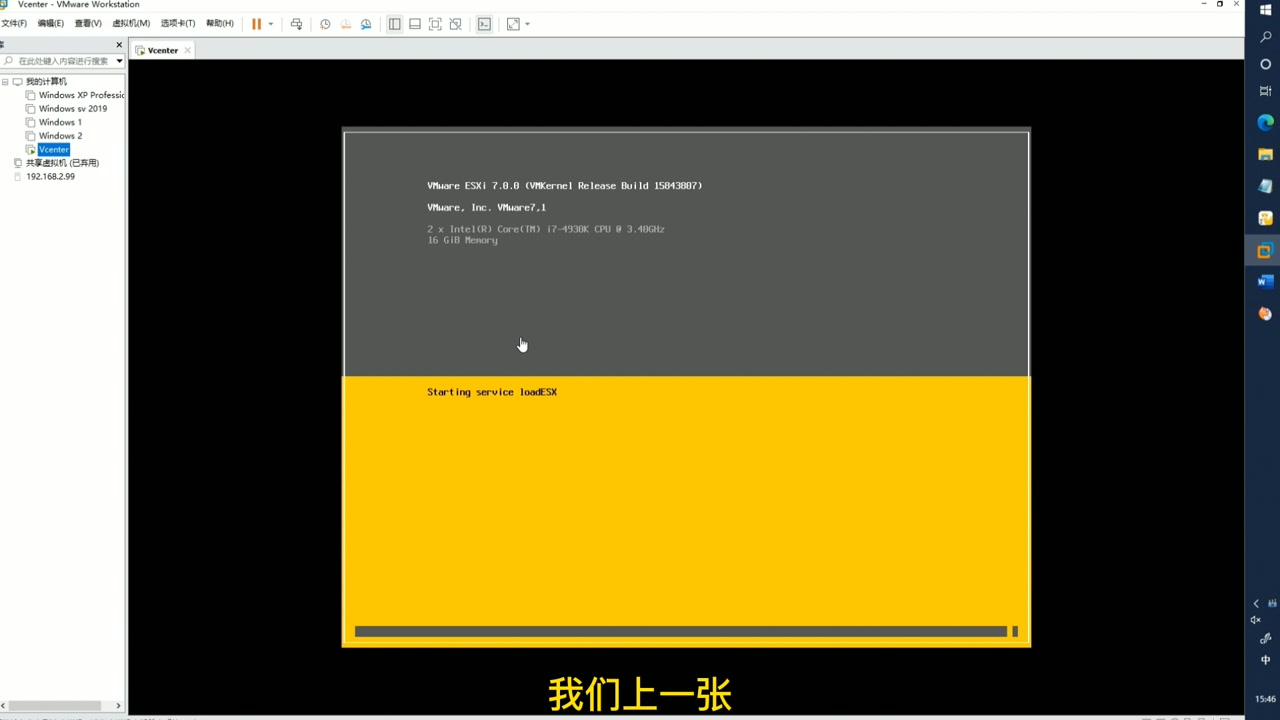Image resolution: width=1280 pixels, height=720 pixels.
Task: Open the snapshot manager icon
Action: pos(366,24)
